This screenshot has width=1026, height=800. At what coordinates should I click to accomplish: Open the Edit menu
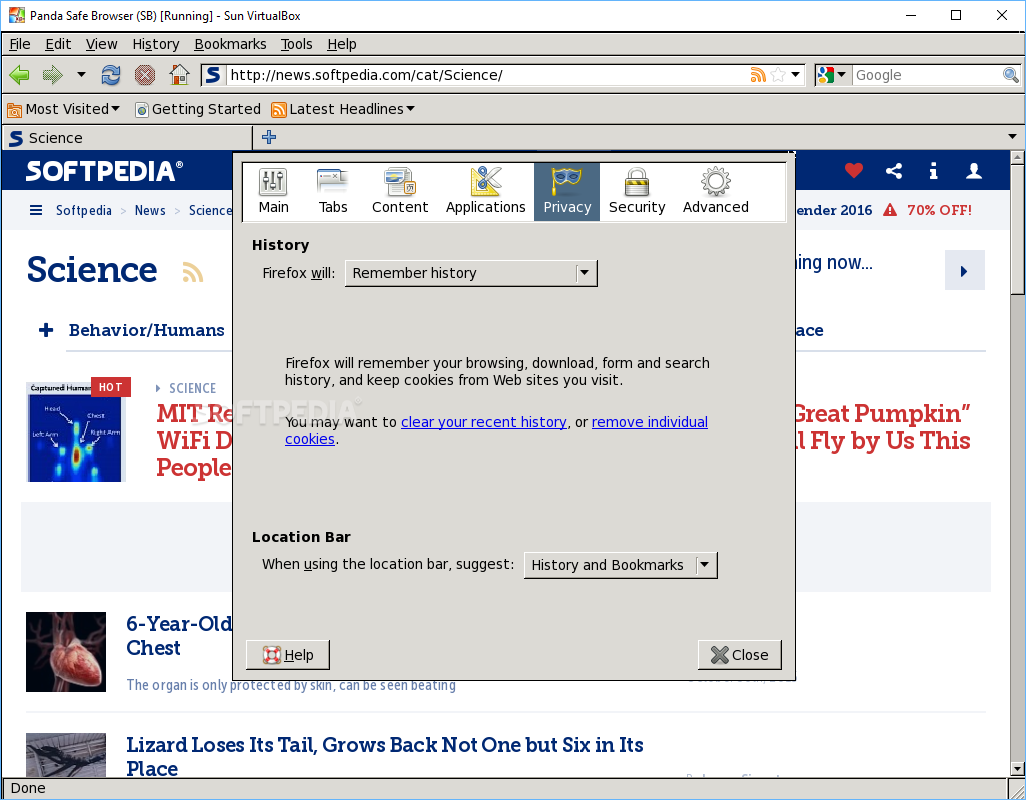click(58, 44)
